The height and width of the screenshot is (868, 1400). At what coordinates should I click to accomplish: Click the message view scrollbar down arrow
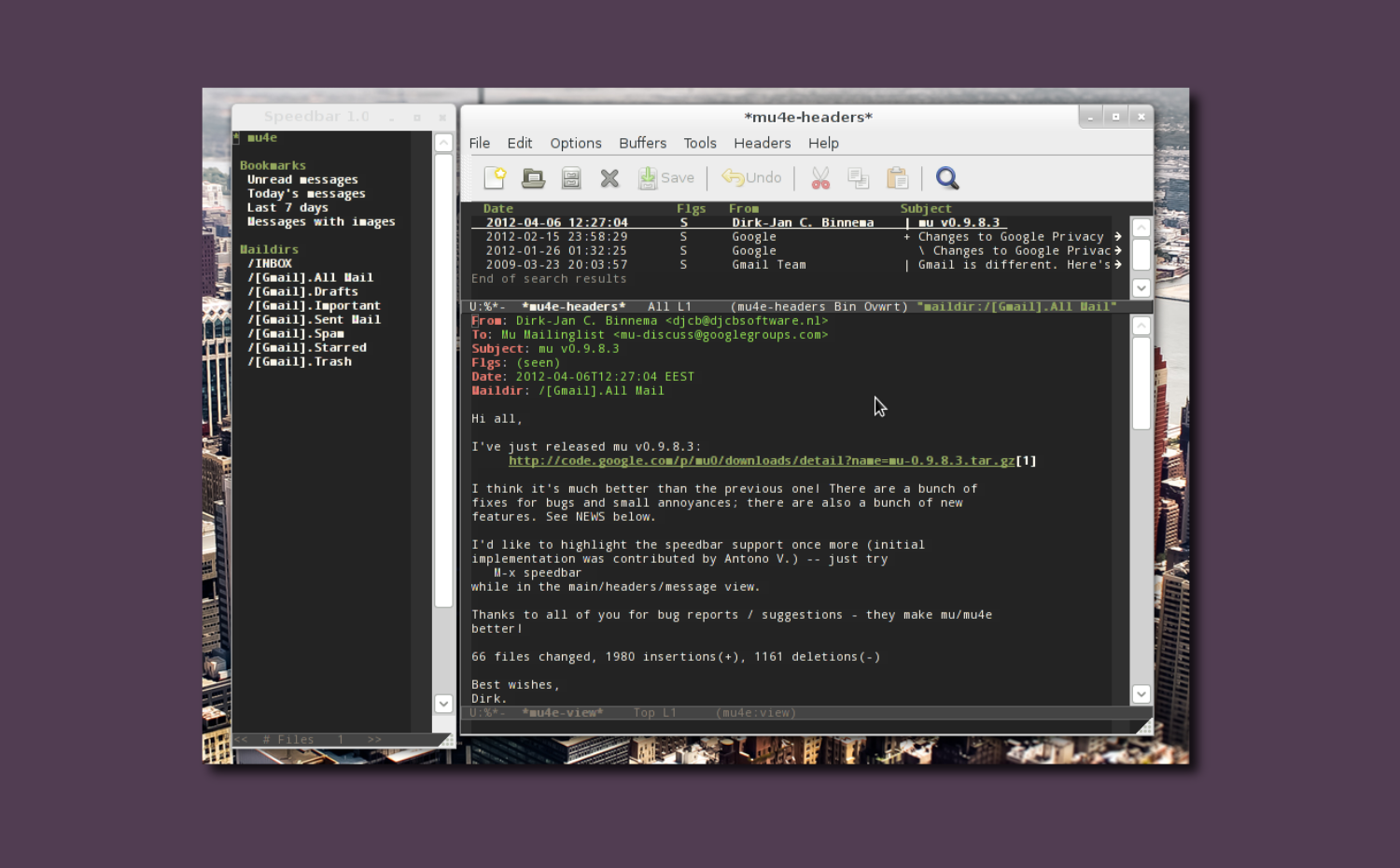[1141, 693]
